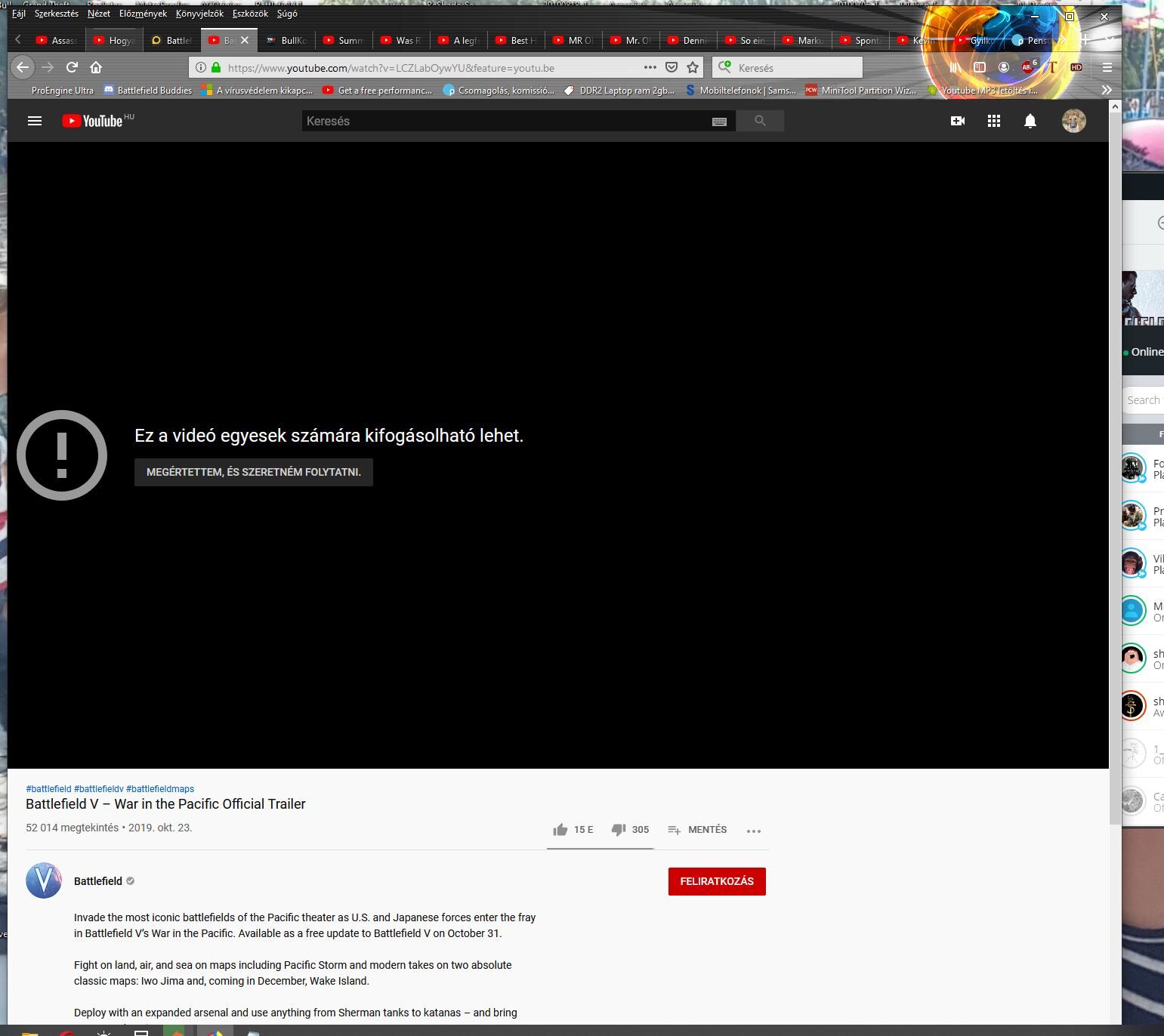This screenshot has width=1164, height=1036.
Task: Switch to the Dennis tab
Action: click(x=688, y=40)
